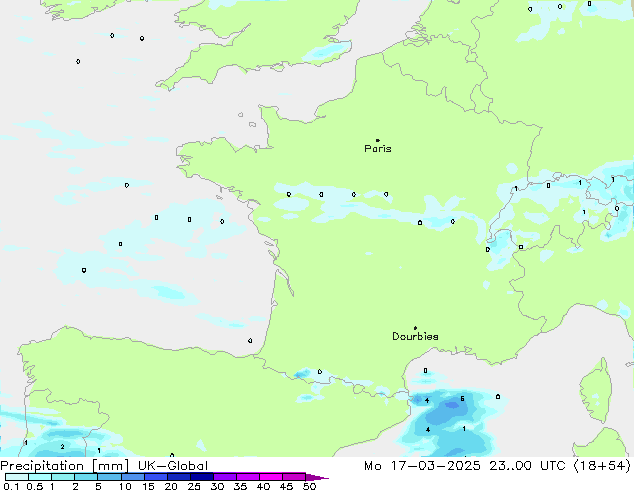Pick the 10–15 mm legend swatch

[x=132, y=477]
